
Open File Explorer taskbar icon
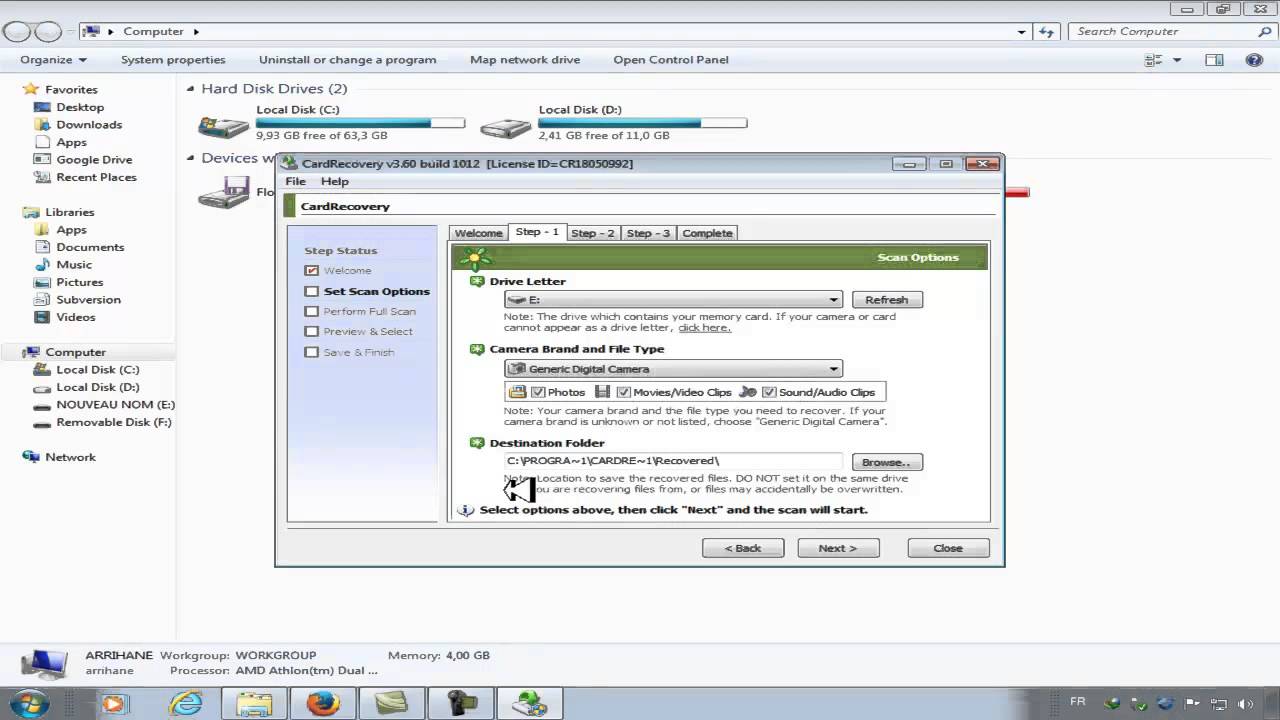(255, 704)
